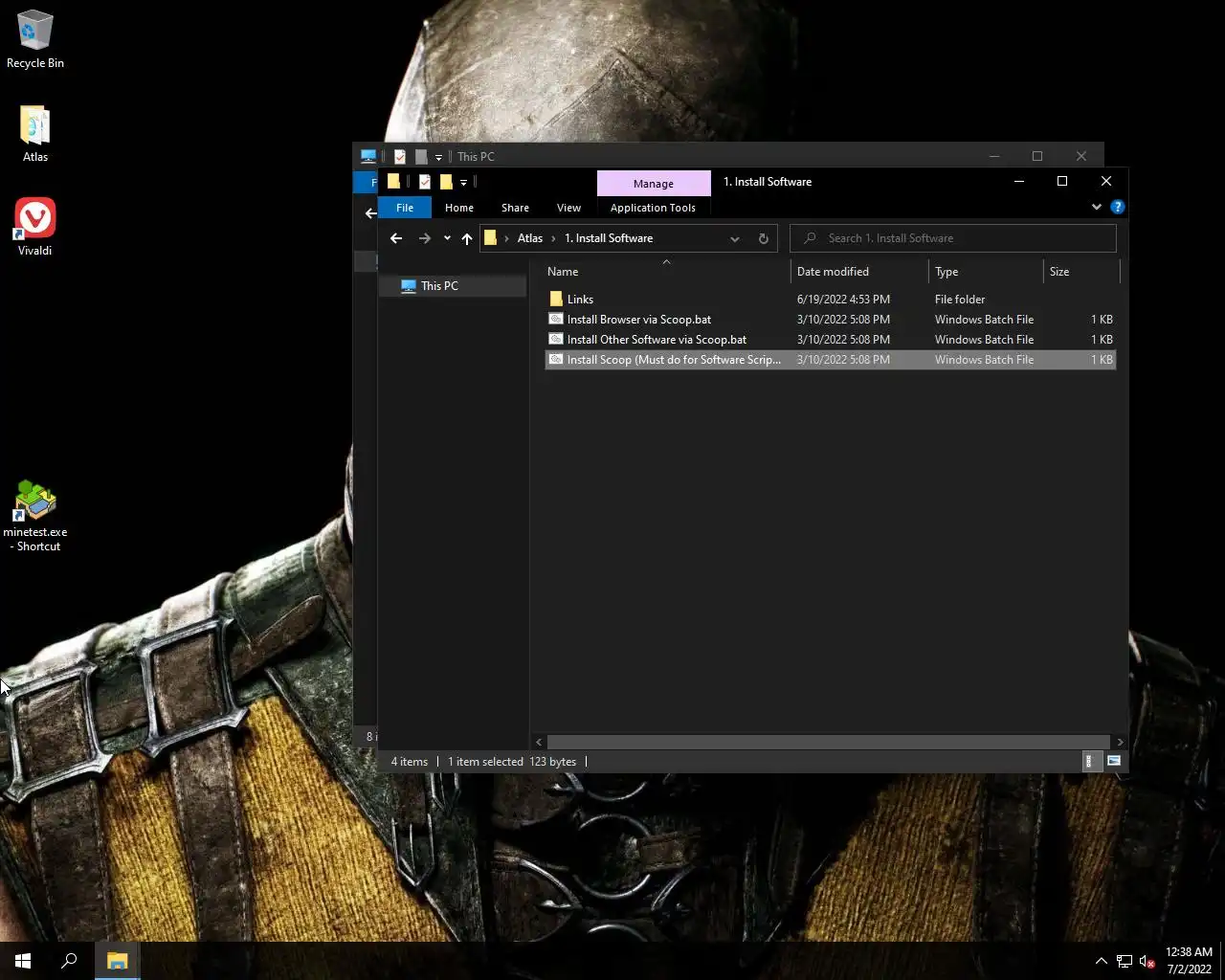Open the File tab

[x=405, y=208]
